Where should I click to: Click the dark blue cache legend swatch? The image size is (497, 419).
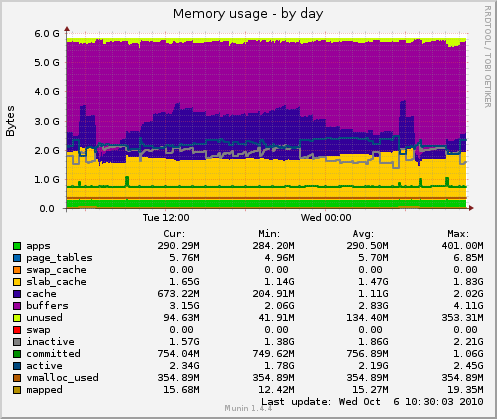[17, 294]
